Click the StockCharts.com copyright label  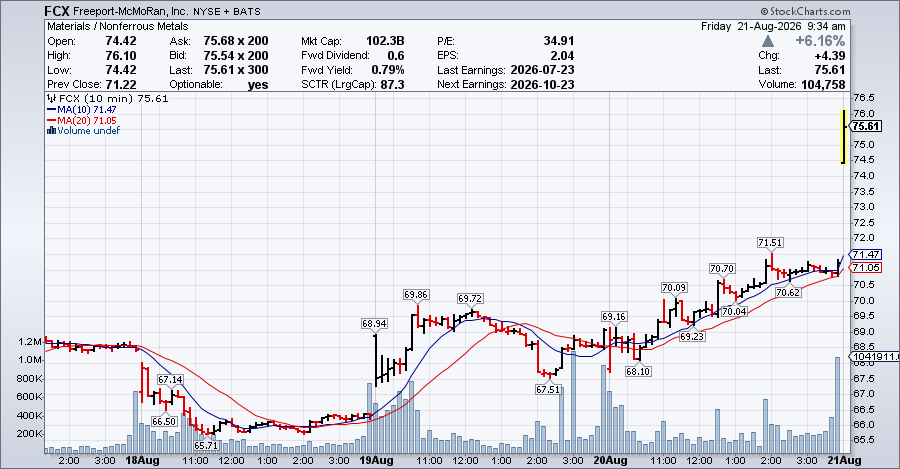coord(806,11)
